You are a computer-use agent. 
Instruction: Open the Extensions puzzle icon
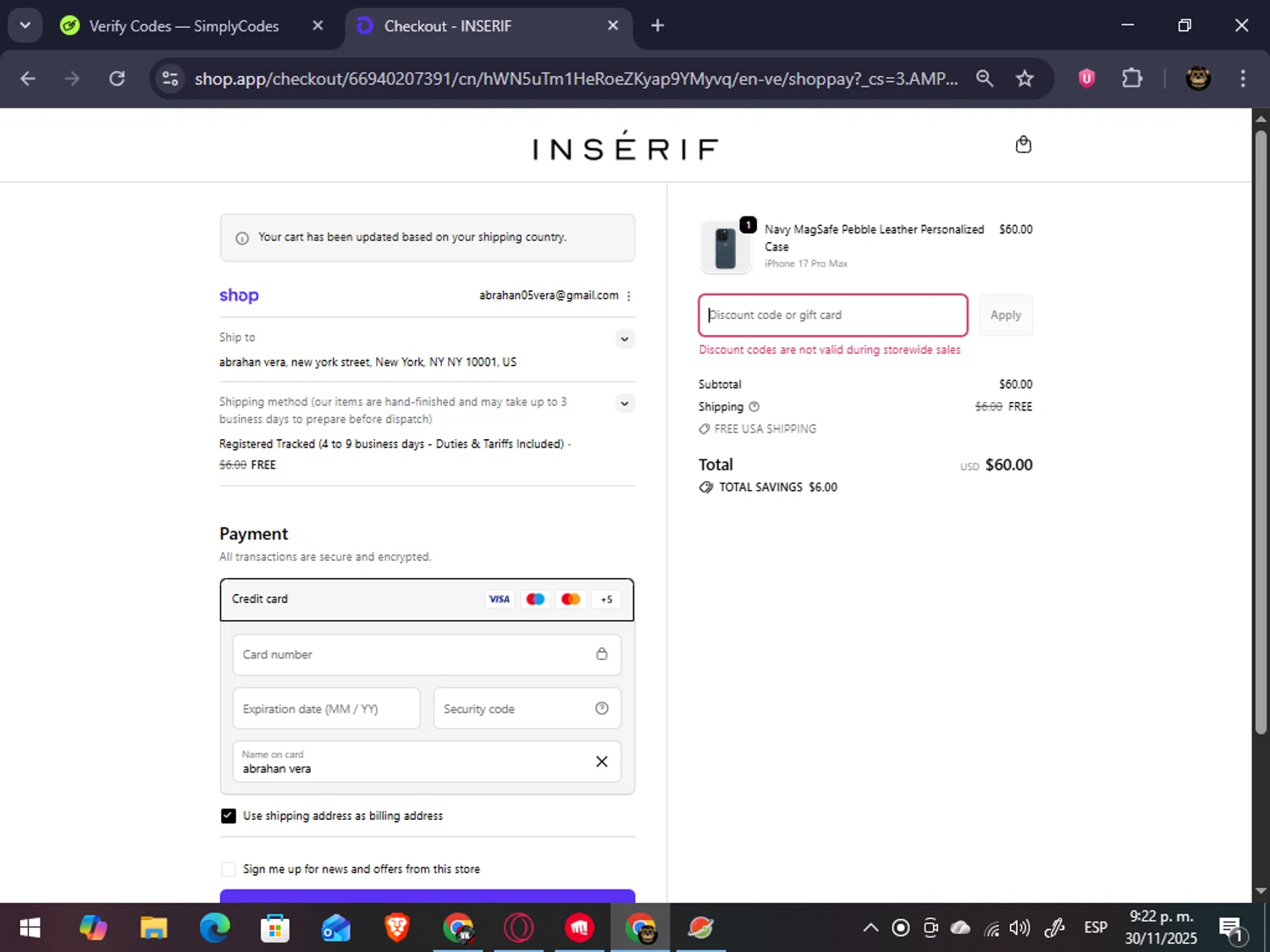coord(1132,79)
